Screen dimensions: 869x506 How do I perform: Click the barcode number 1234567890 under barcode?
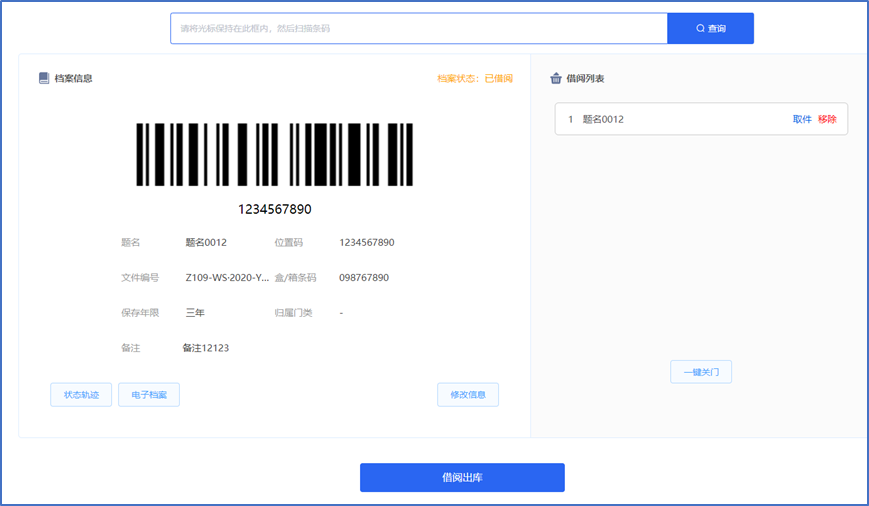(x=275, y=209)
